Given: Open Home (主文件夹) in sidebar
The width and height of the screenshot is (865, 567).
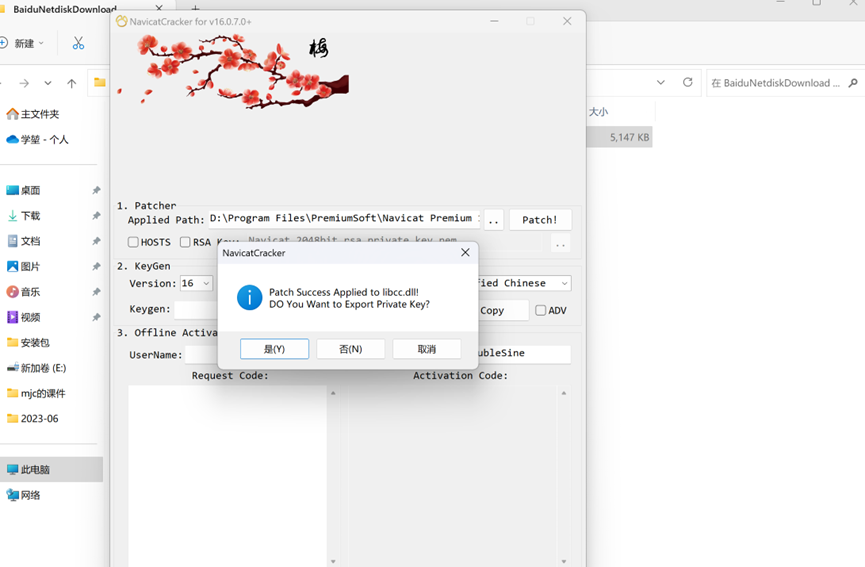Looking at the screenshot, I should click(x=33, y=114).
